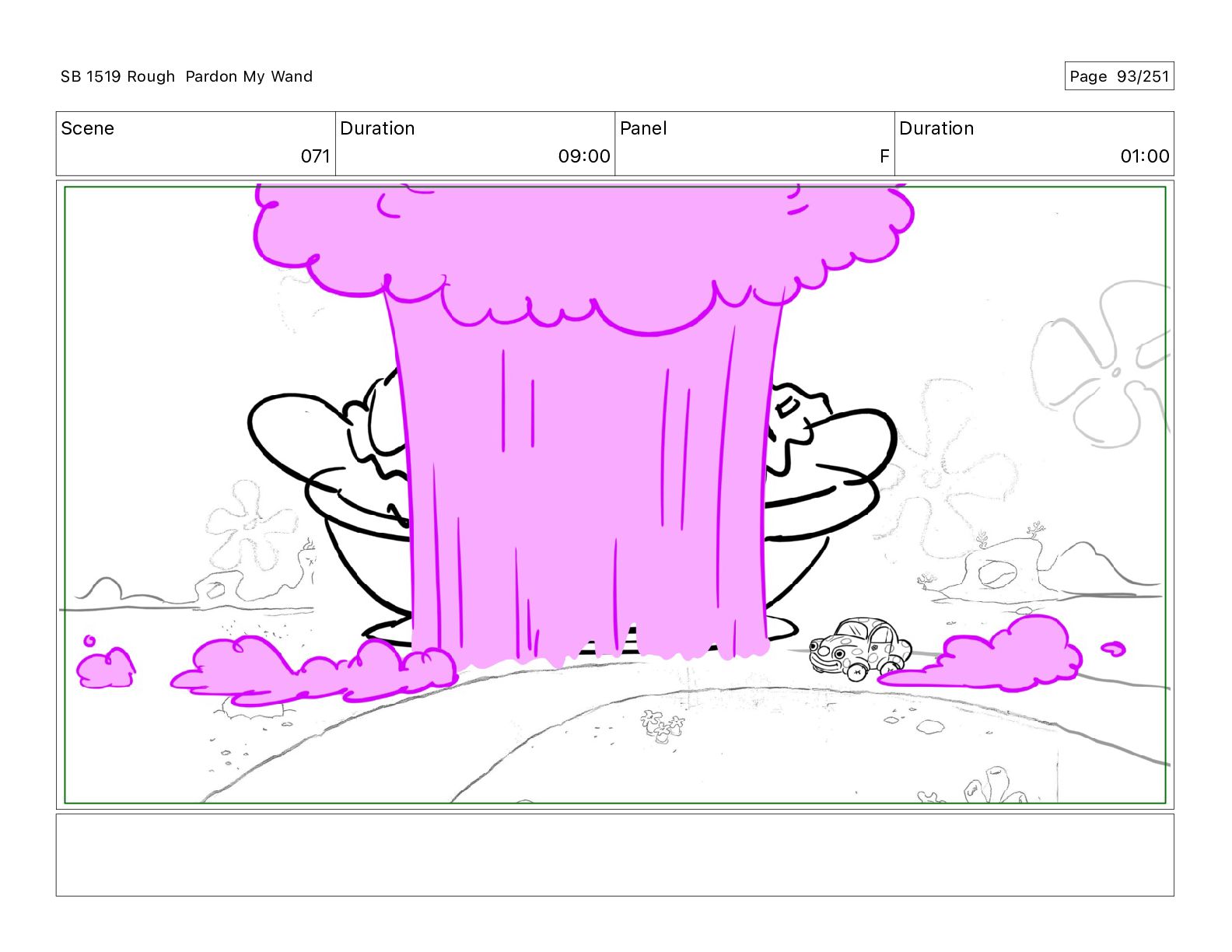Click the storyboard panel drawing with pink explosion
The width and height of the screenshot is (1232, 952).
click(614, 495)
